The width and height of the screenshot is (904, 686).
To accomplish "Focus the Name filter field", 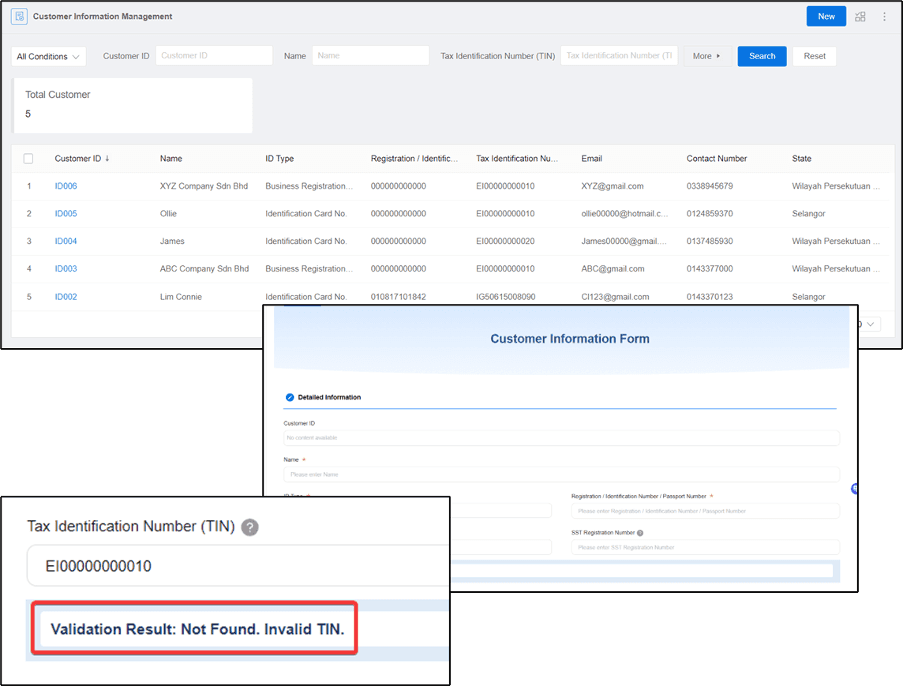I will [371, 55].
